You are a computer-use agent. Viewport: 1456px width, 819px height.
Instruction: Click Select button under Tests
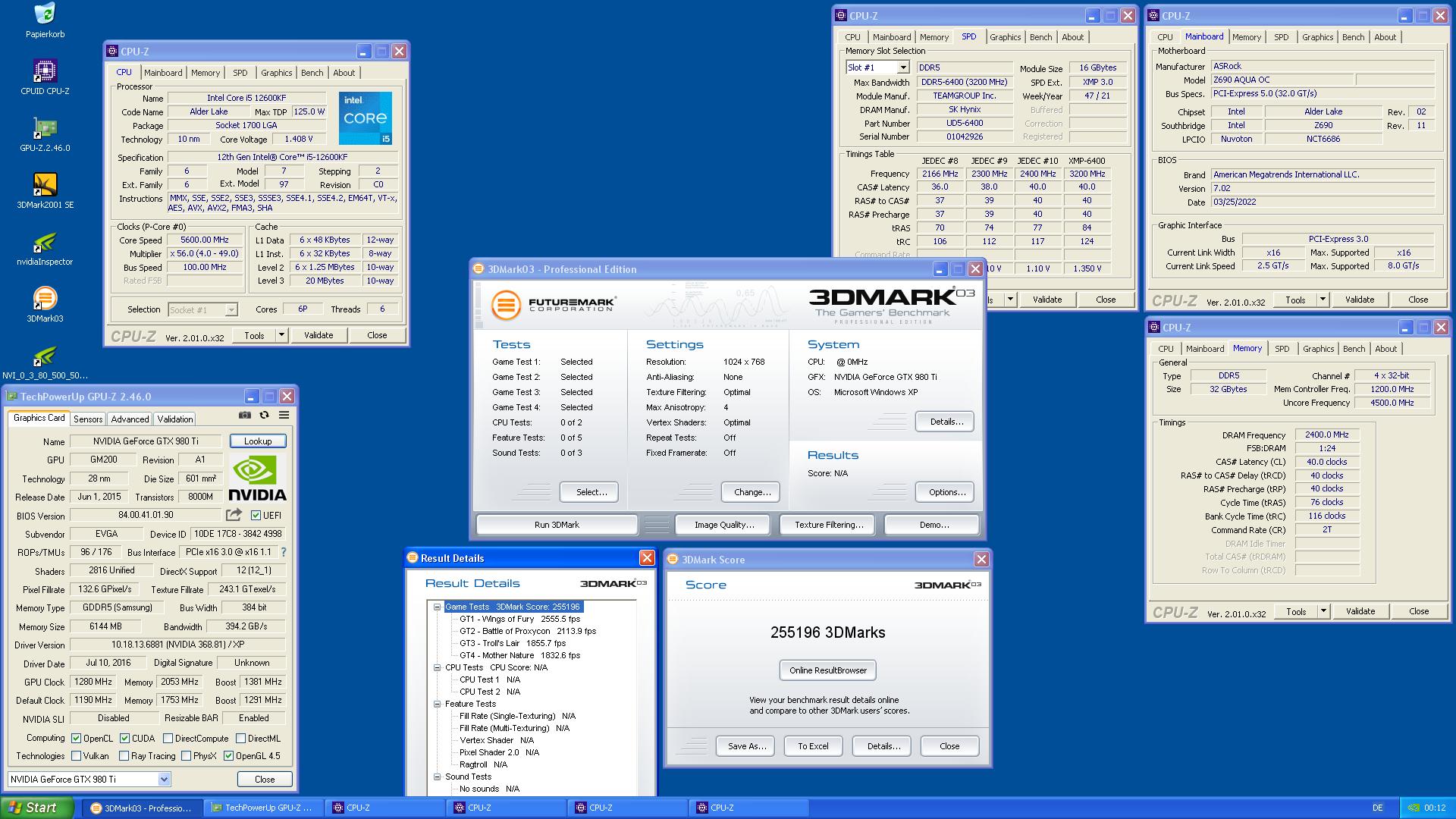coord(591,492)
